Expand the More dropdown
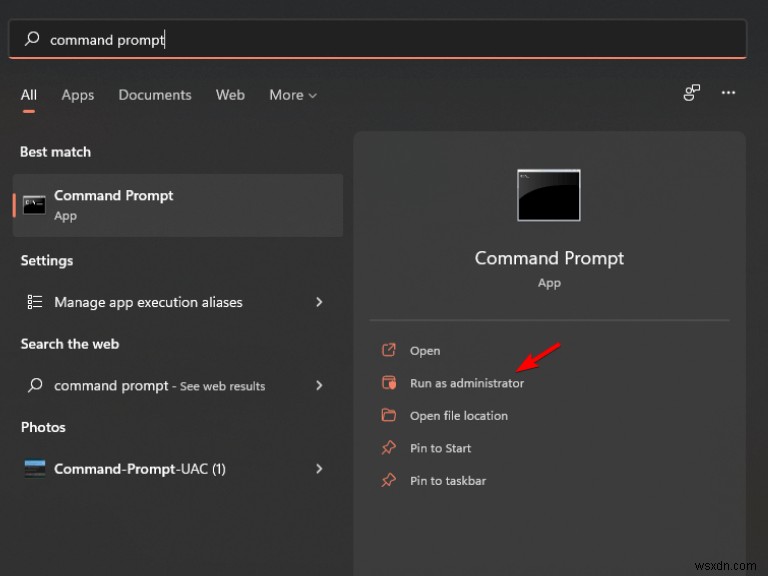Viewport: 768px width, 576px height. 293,95
